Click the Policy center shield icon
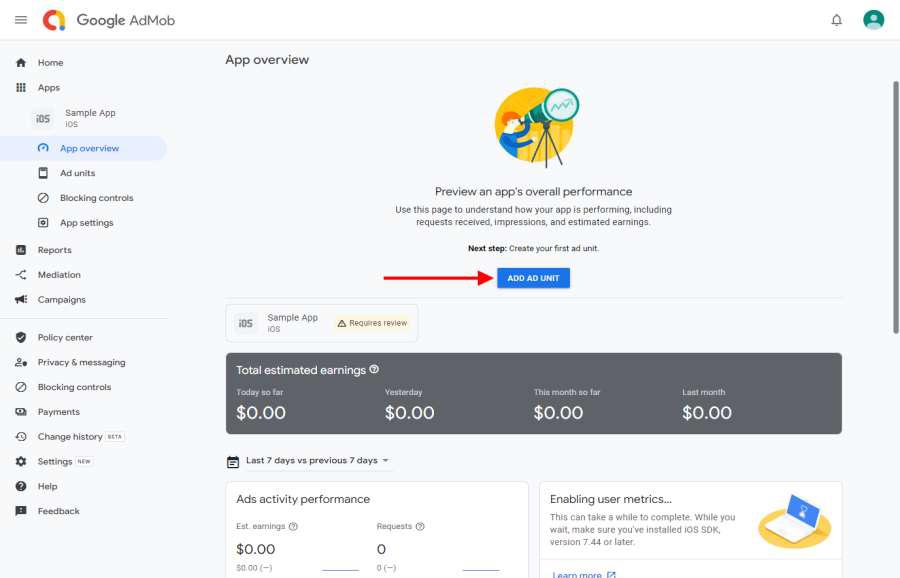The height and width of the screenshot is (578, 900). (x=21, y=338)
